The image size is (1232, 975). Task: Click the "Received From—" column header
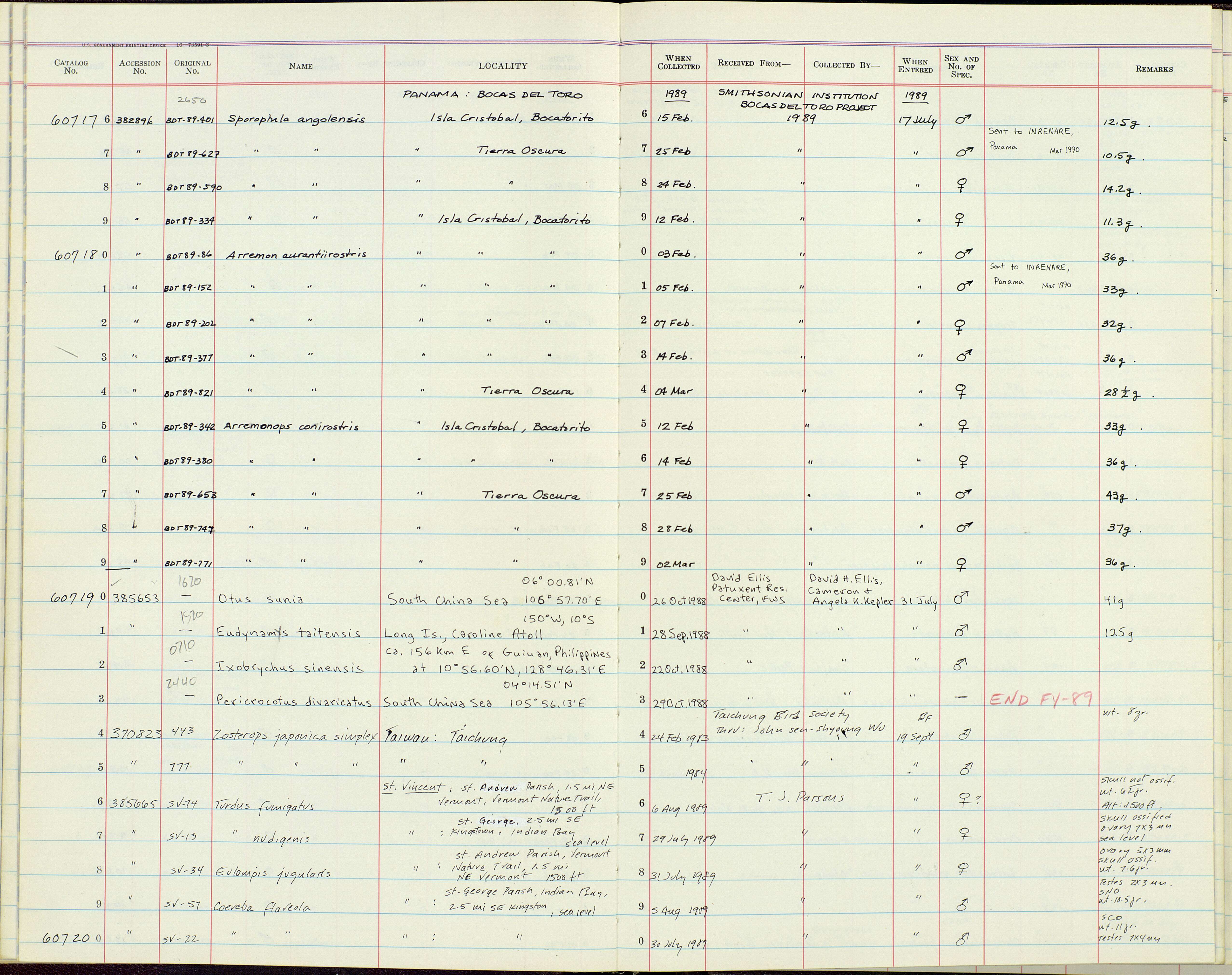pos(754,63)
